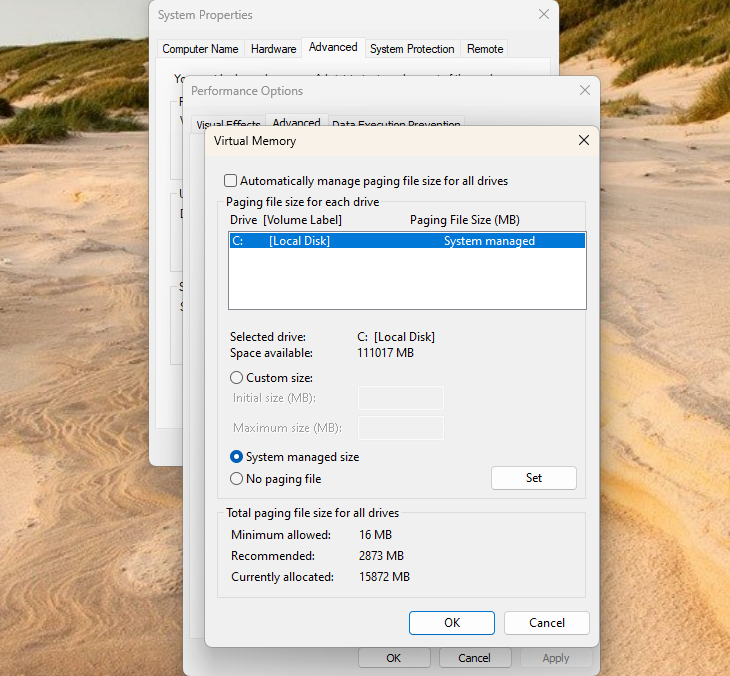Enable automatic paging file size management checkbox
This screenshot has width=730, height=676.
[230, 181]
